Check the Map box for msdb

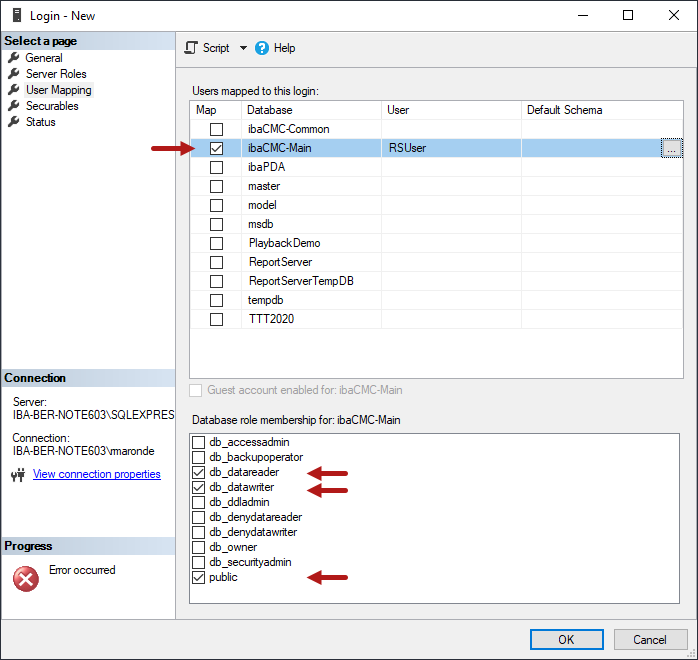point(216,224)
